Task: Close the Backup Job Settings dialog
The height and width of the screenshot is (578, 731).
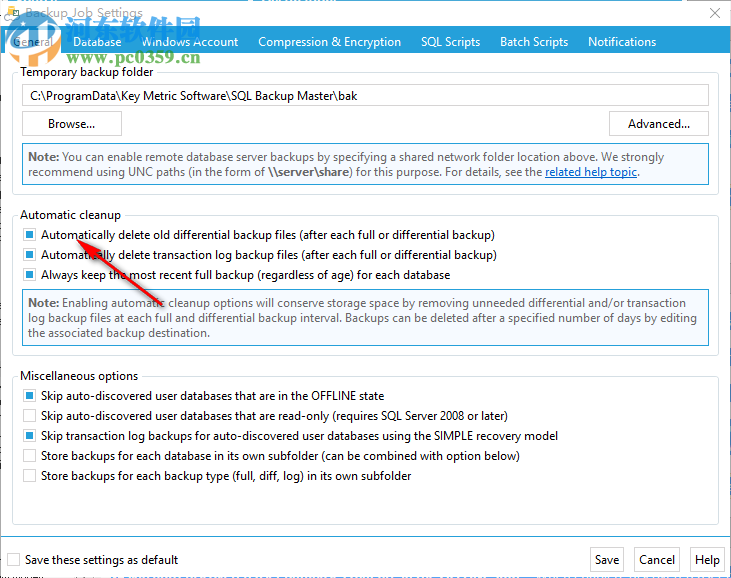Action: tap(715, 13)
